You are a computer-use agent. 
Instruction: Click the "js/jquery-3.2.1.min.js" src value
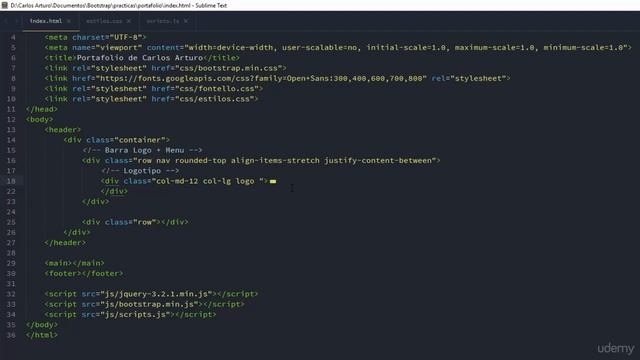(156, 293)
